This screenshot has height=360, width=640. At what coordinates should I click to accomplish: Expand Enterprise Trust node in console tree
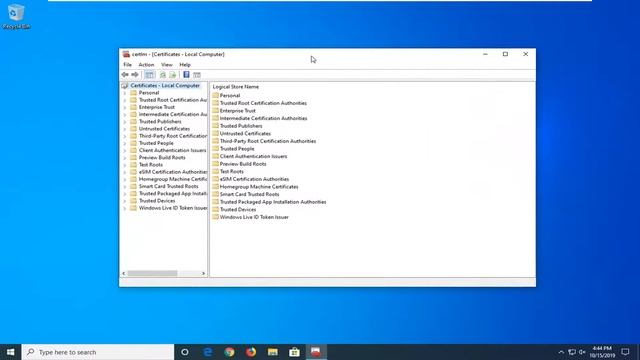125,107
